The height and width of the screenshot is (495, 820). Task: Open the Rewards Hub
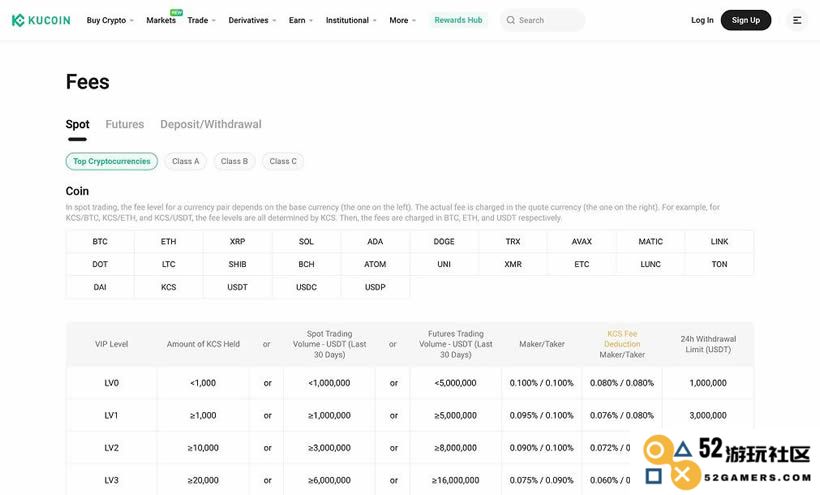click(x=458, y=20)
